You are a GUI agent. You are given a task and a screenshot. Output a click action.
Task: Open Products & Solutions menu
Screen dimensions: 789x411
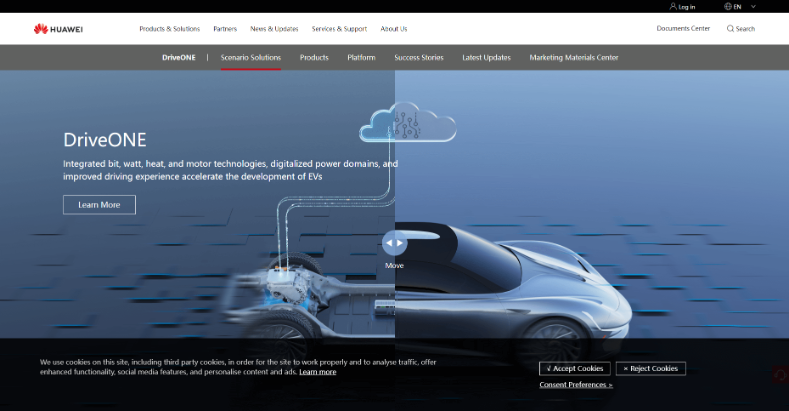170,29
